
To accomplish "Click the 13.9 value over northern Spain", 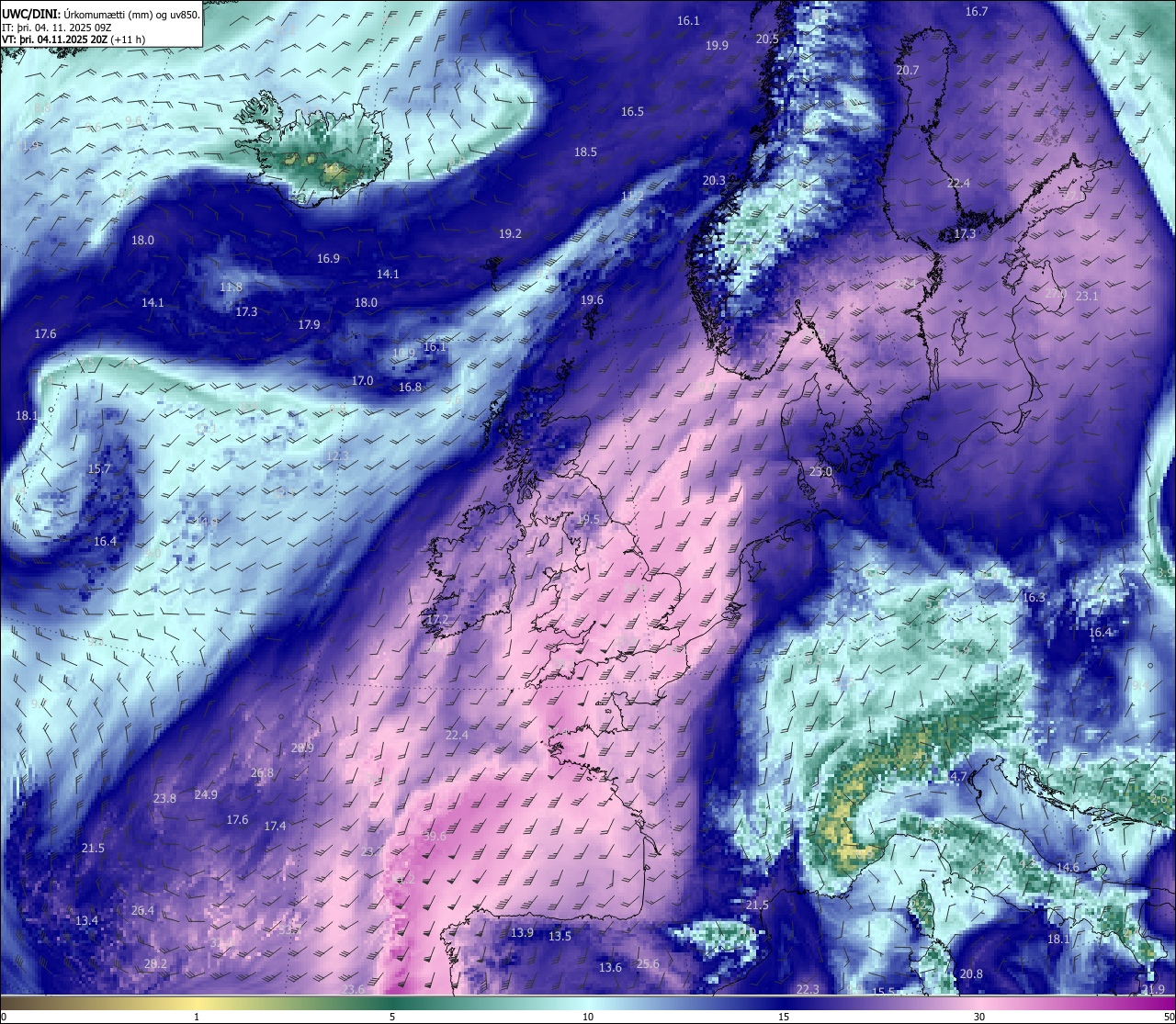I will (x=522, y=933).
